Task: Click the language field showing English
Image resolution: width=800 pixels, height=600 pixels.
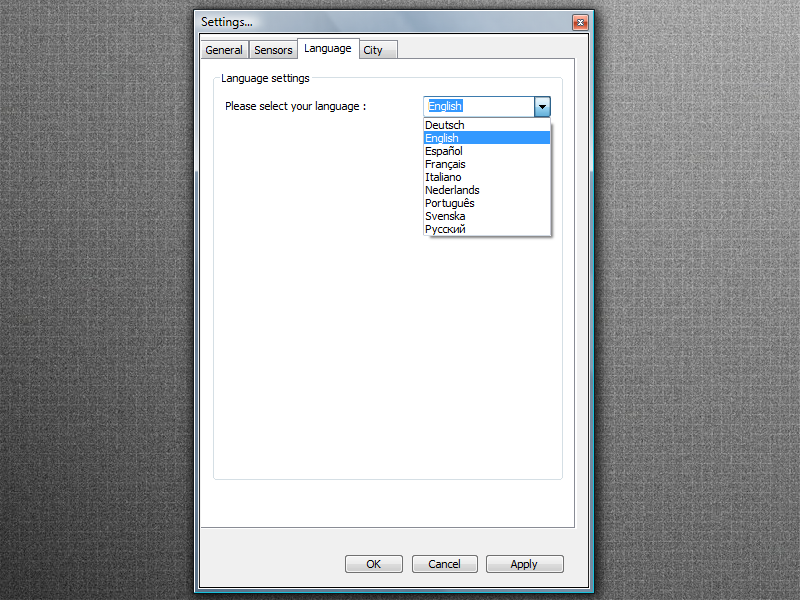Action: coord(478,107)
